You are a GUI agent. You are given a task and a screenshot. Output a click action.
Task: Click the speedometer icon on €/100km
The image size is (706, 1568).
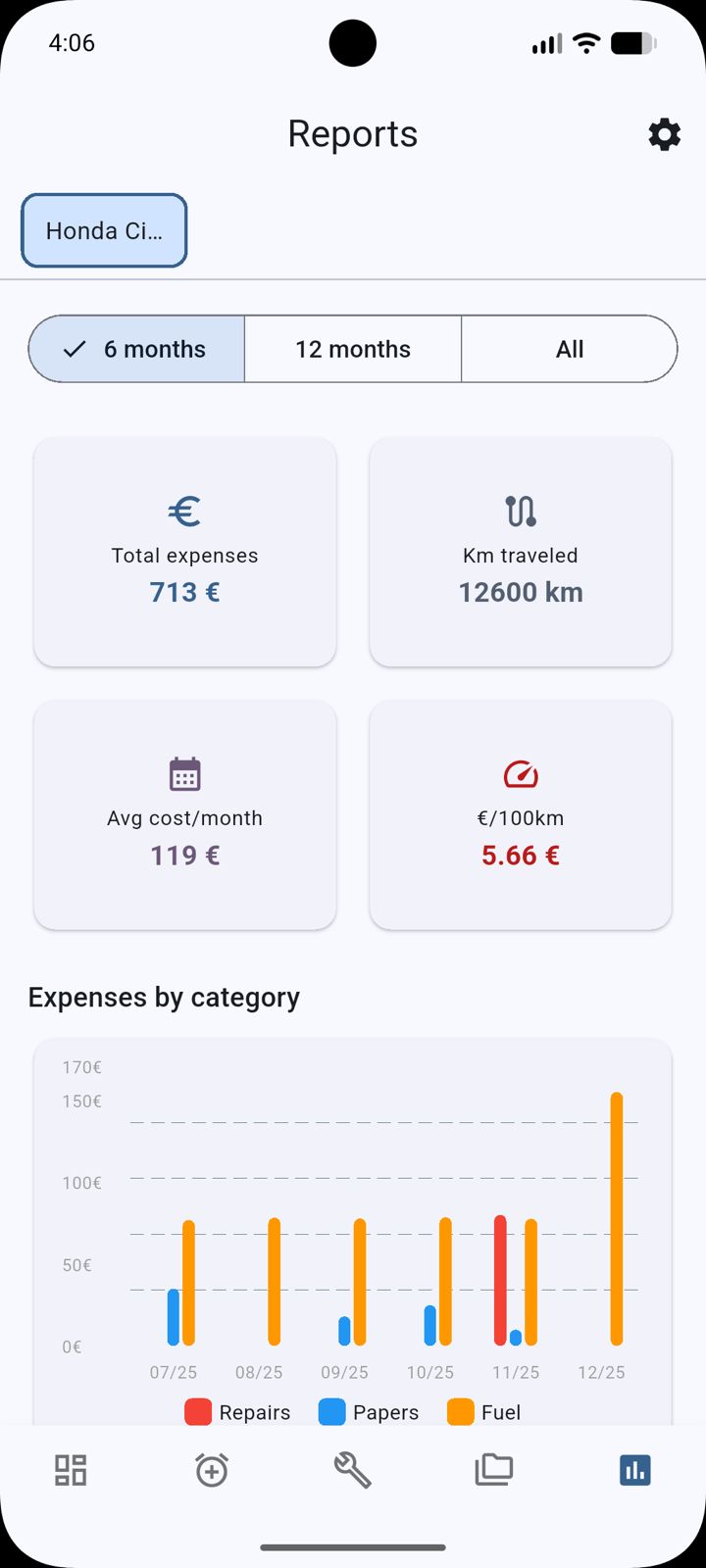(521, 774)
